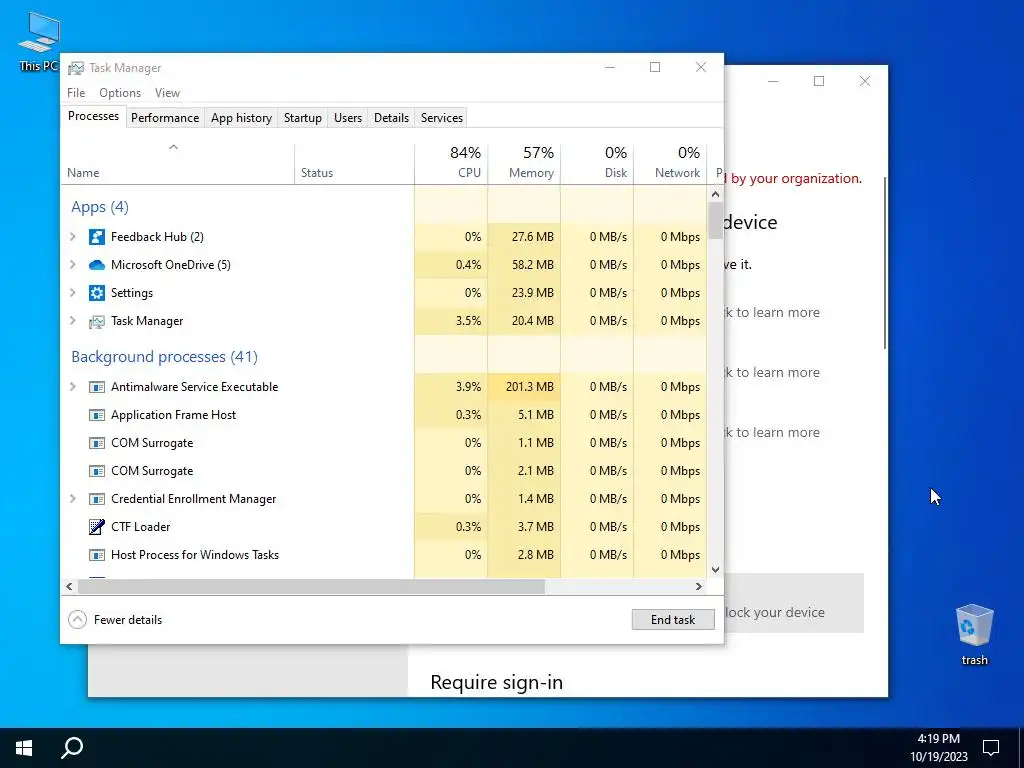Click the Task Manager row icon
The width and height of the screenshot is (1024, 768).
coord(97,321)
